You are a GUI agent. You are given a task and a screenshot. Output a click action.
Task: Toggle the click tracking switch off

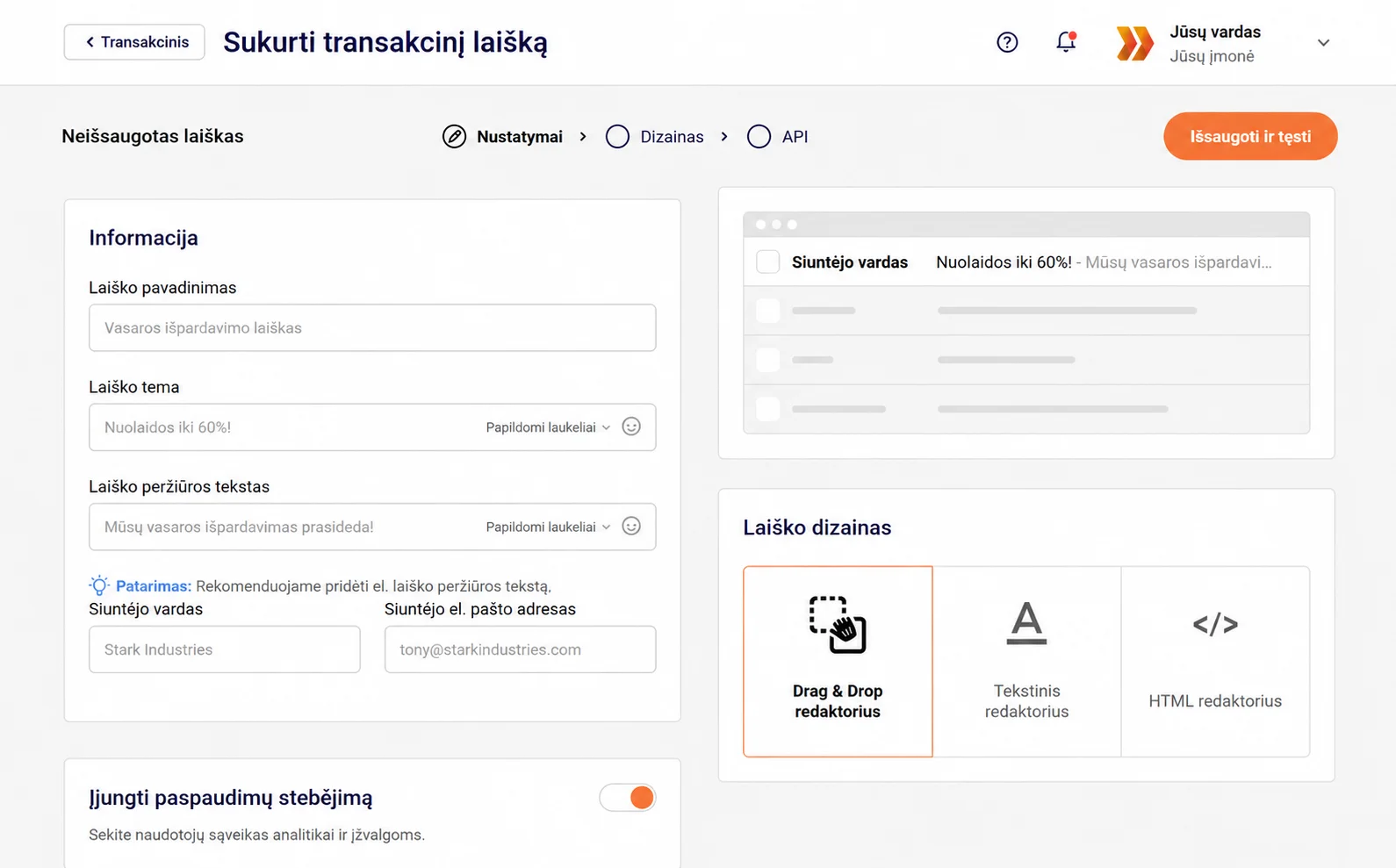click(627, 797)
